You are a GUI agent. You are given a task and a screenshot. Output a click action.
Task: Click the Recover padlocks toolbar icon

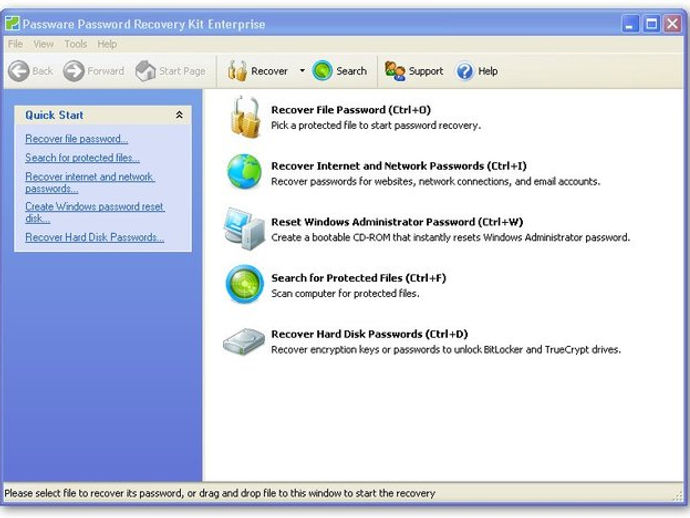pyautogui.click(x=237, y=71)
